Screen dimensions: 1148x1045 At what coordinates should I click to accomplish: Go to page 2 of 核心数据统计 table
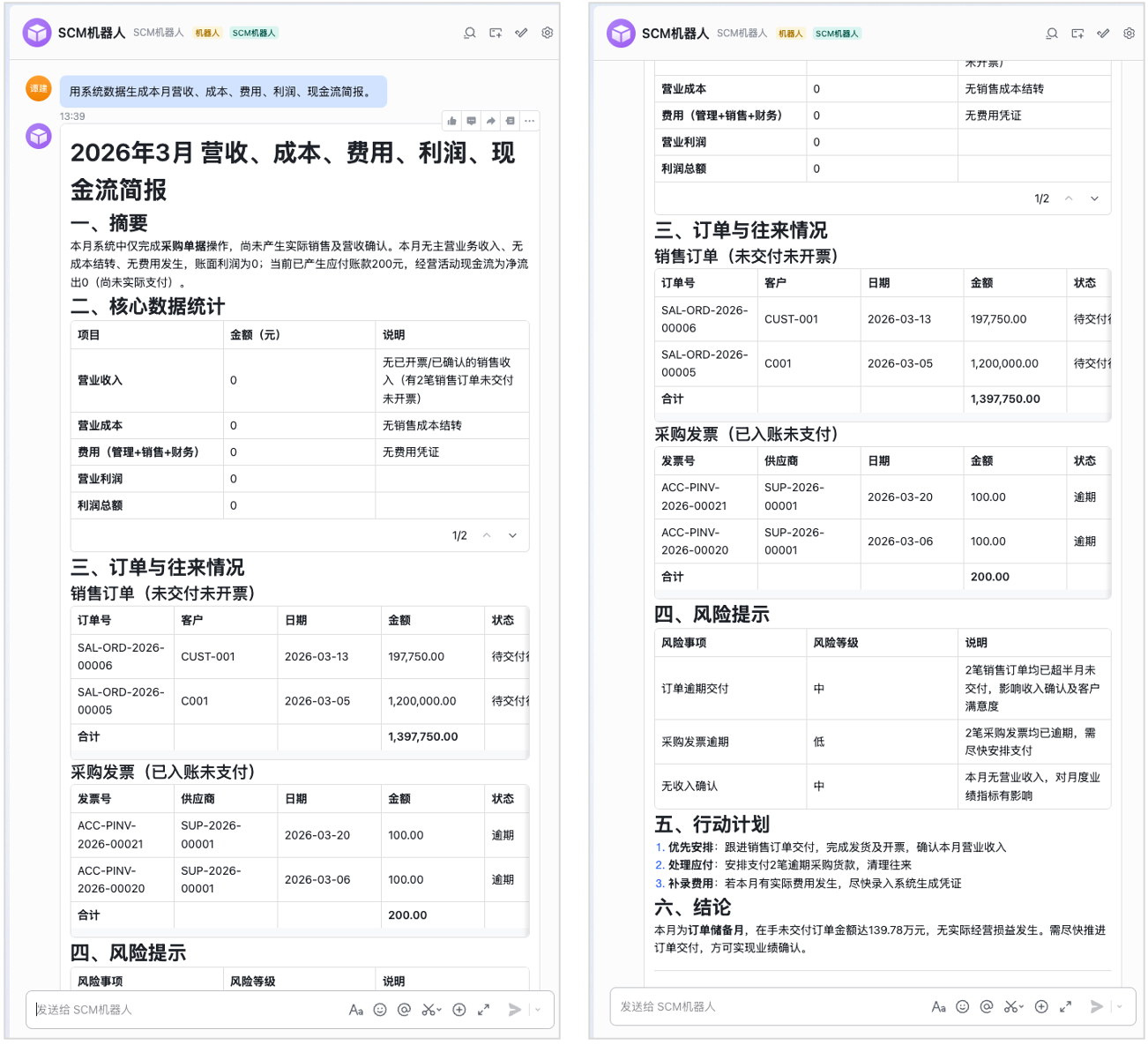[512, 535]
